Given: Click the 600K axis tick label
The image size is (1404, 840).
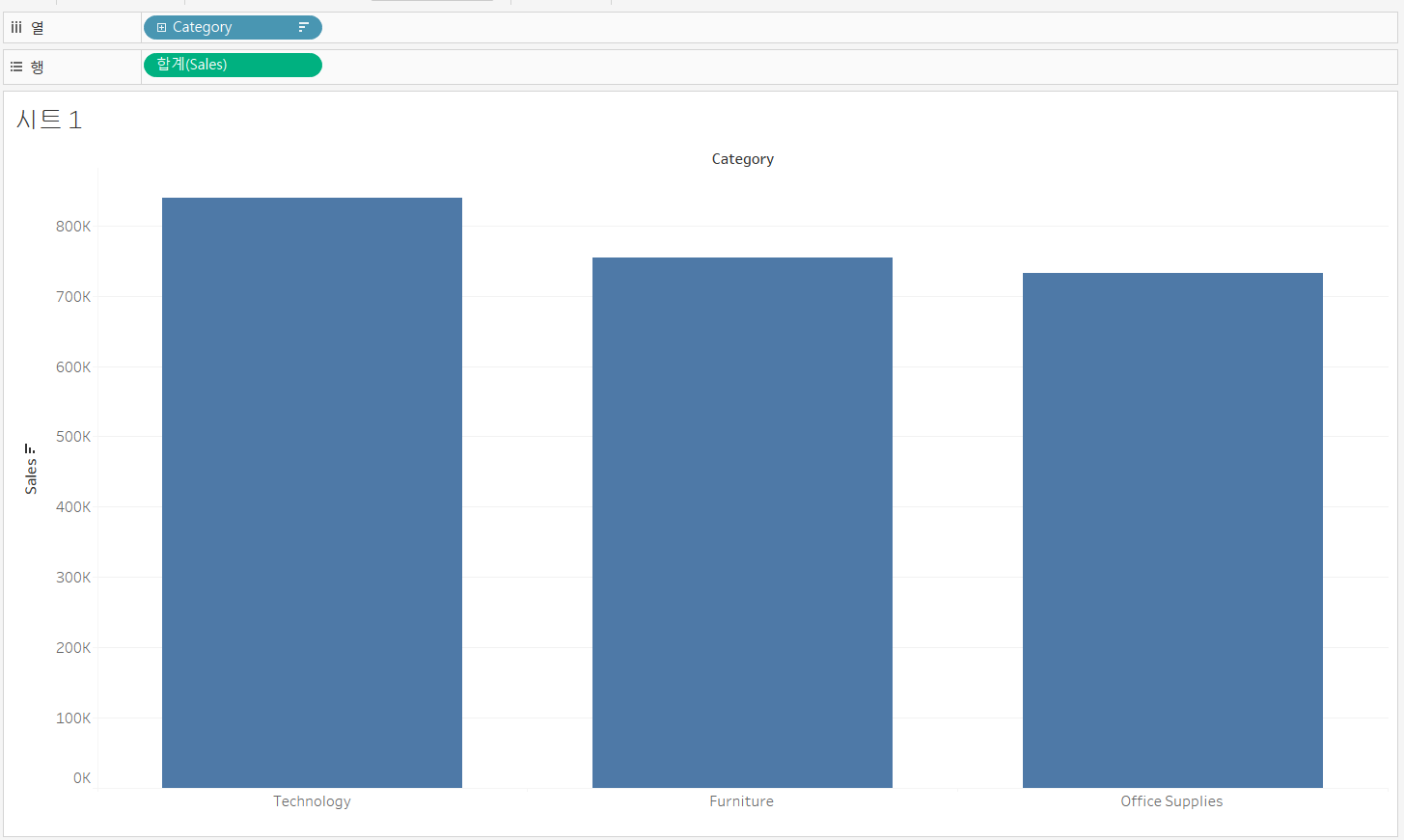Looking at the screenshot, I should point(73,367).
